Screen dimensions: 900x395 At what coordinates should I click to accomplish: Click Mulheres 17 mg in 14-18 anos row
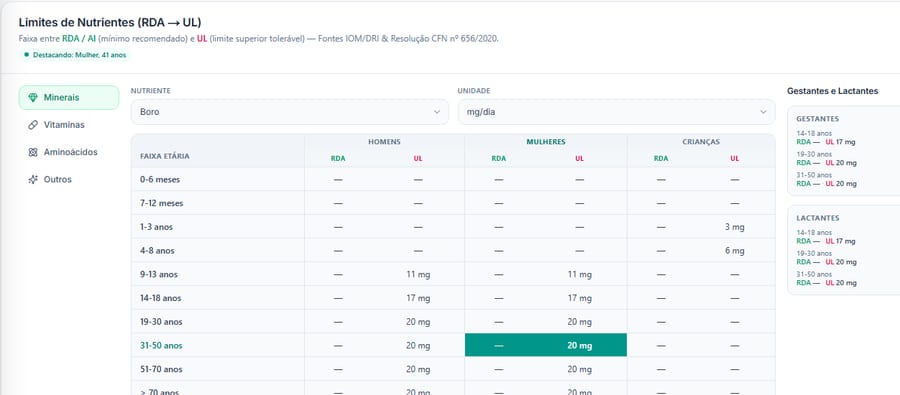coord(580,299)
